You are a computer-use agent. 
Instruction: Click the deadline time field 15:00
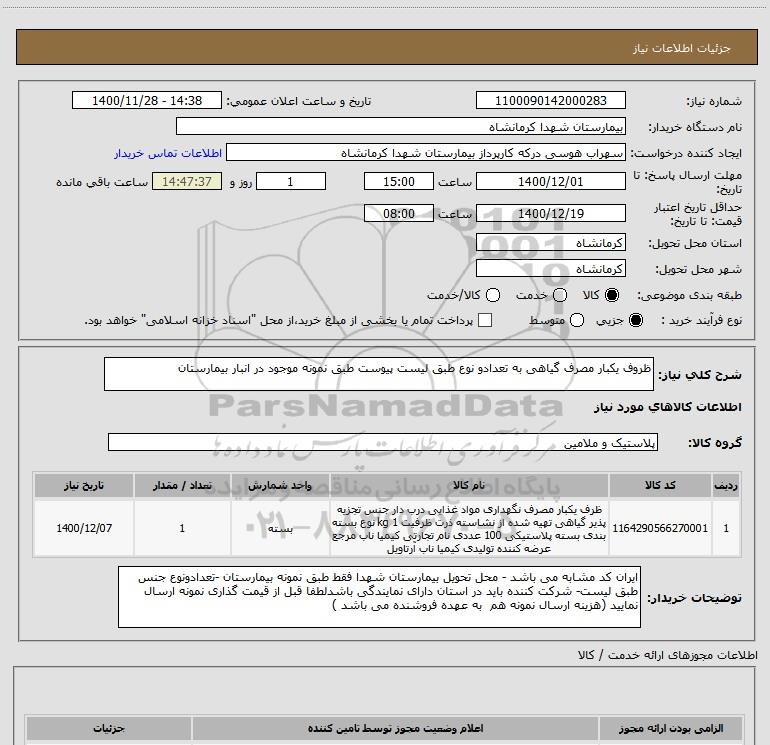click(x=399, y=181)
